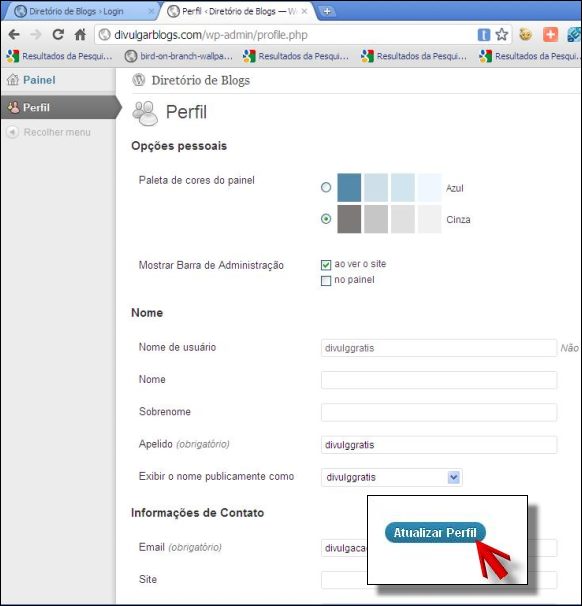Click the Azul label text
This screenshot has width=582, height=606.
[x=454, y=188]
